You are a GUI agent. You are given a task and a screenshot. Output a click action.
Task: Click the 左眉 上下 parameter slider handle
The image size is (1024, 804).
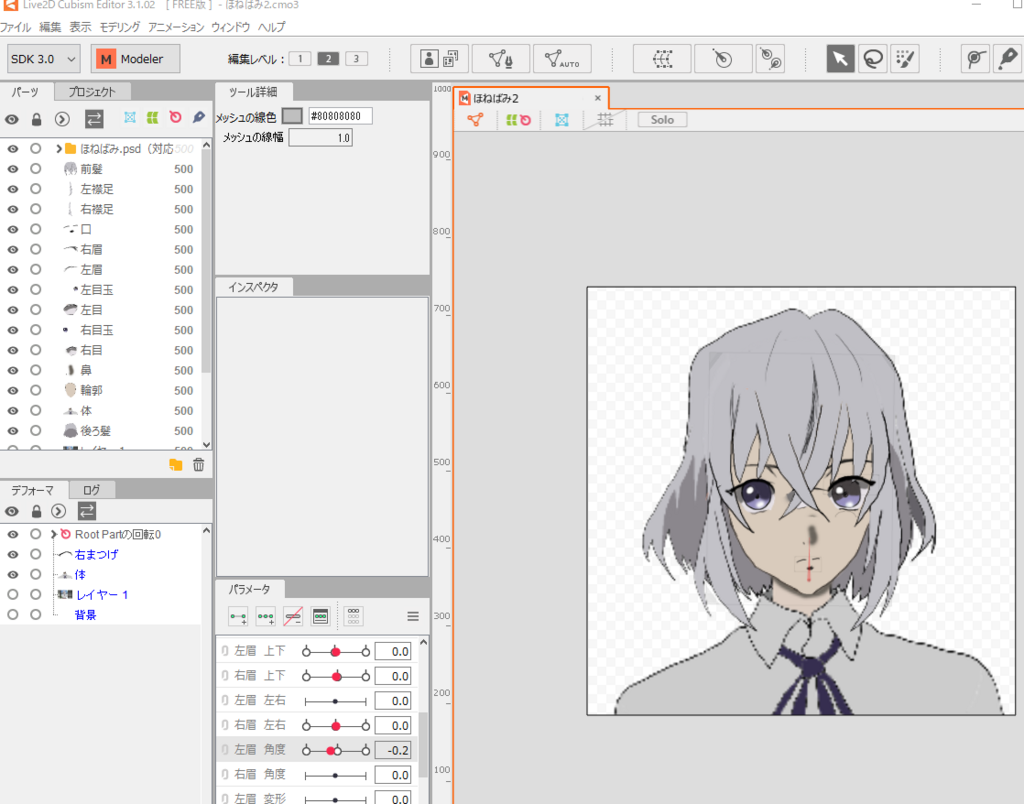pyautogui.click(x=336, y=651)
